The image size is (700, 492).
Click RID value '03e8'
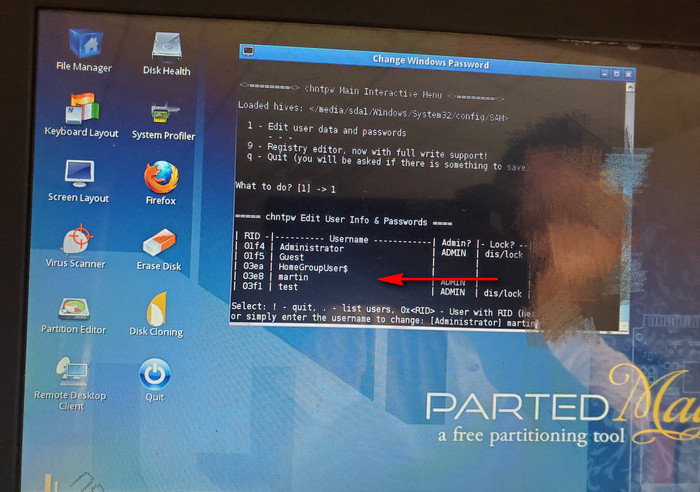(x=253, y=276)
